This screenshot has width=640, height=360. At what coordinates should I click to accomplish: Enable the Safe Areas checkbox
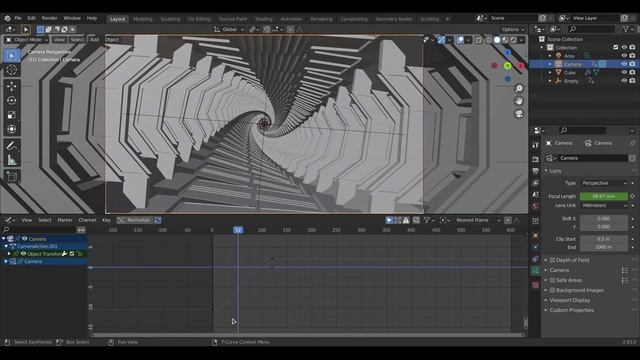click(552, 280)
